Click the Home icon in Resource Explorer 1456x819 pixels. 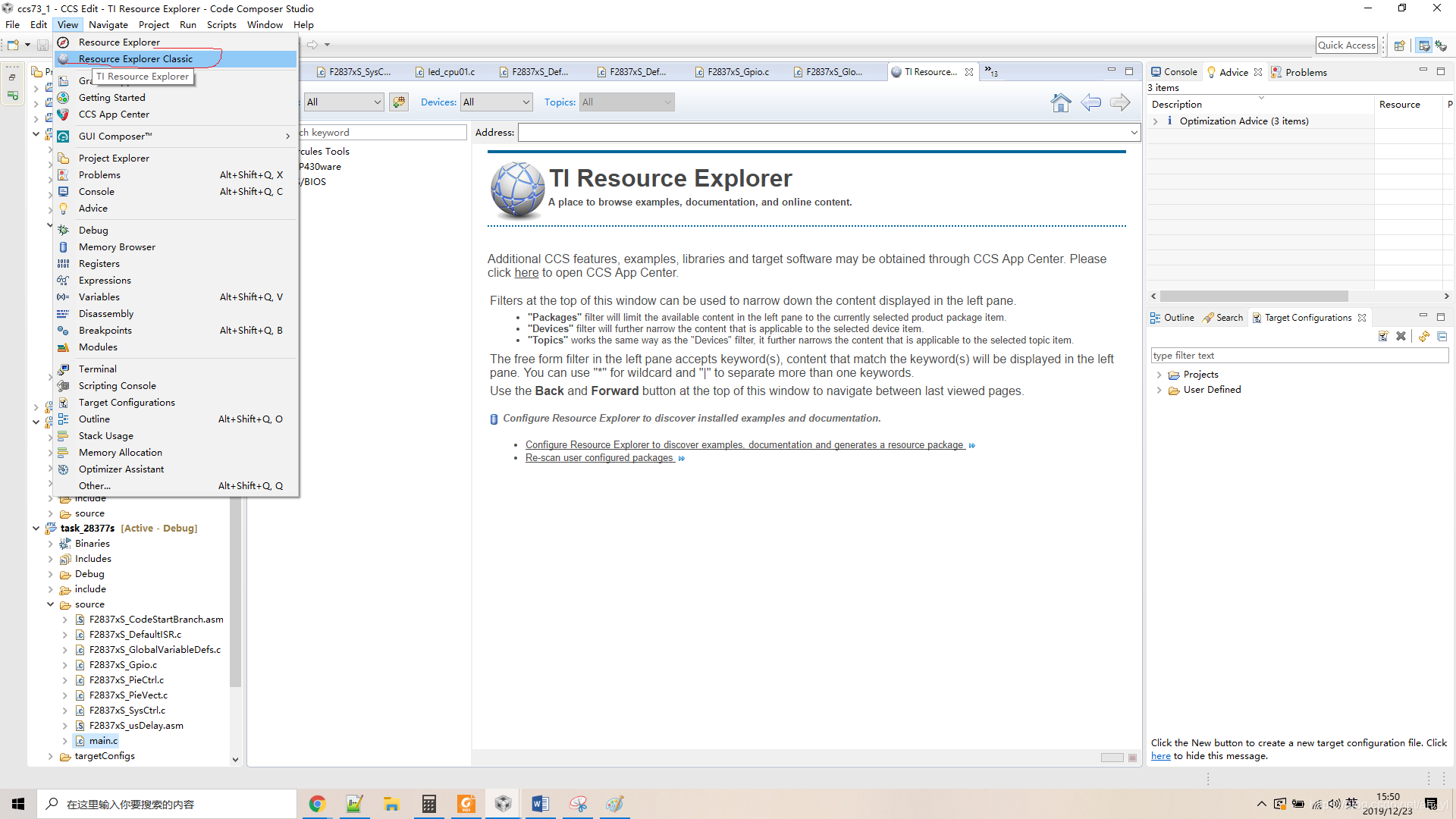click(x=1061, y=102)
